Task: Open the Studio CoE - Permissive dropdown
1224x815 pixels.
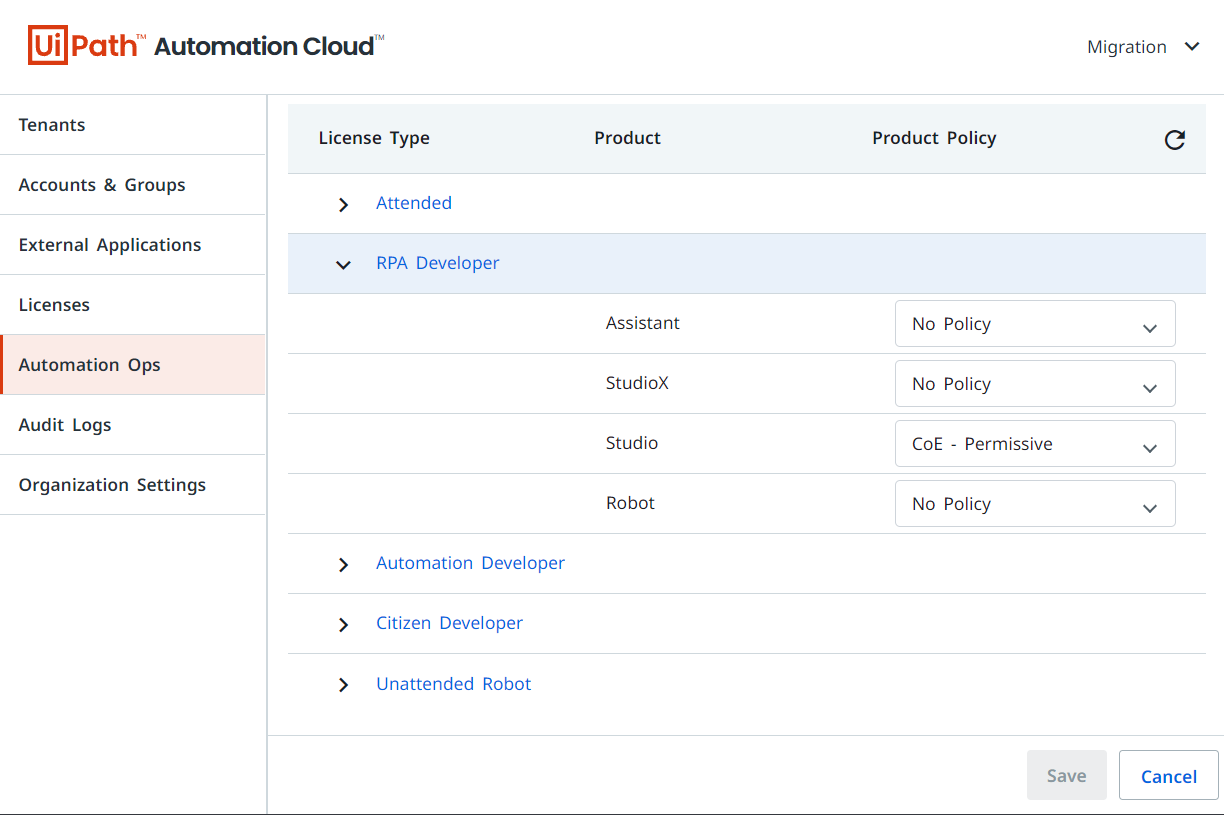Action: pos(1035,444)
